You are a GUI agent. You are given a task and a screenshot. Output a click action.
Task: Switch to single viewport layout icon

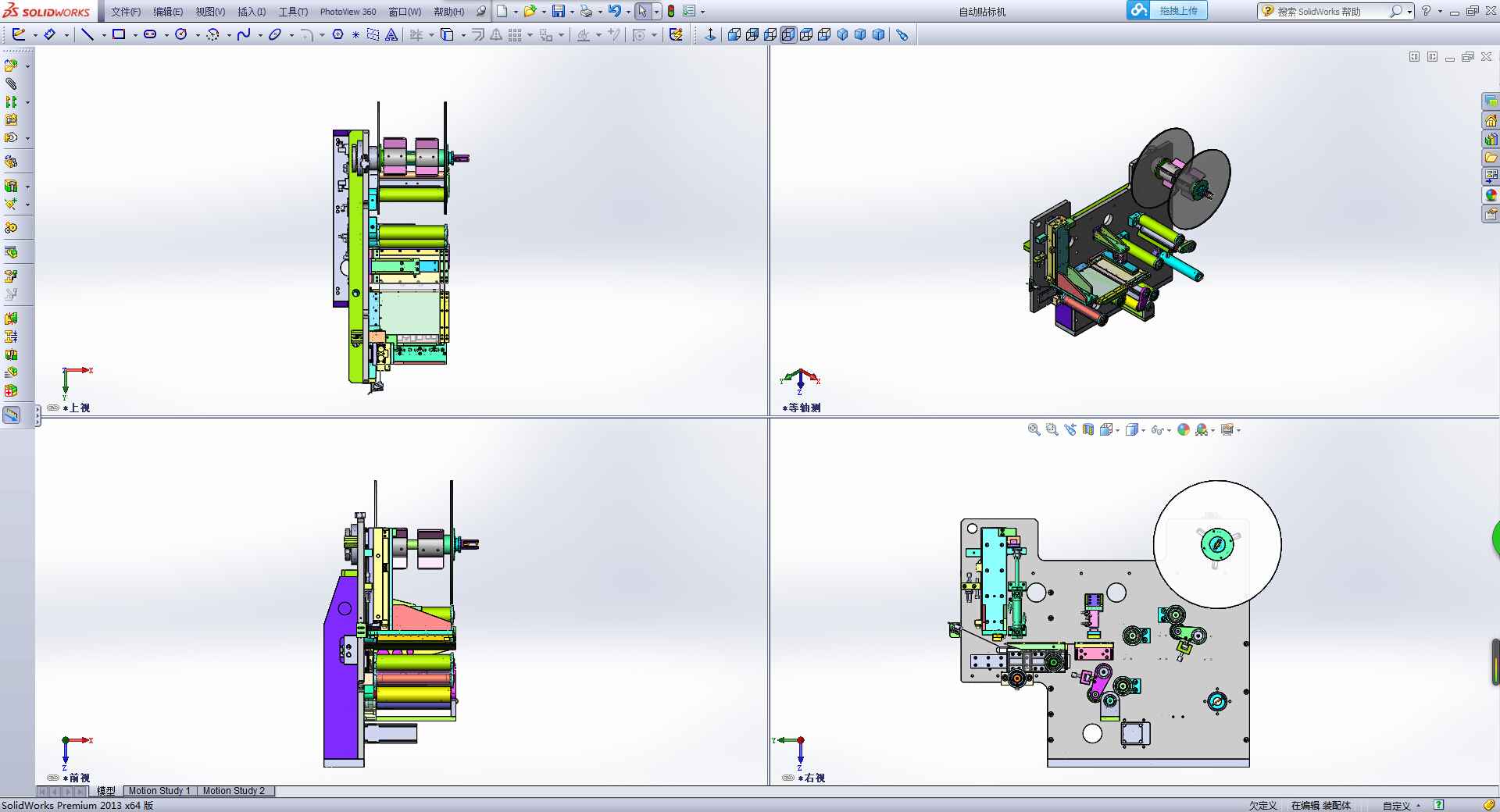pos(1414,57)
